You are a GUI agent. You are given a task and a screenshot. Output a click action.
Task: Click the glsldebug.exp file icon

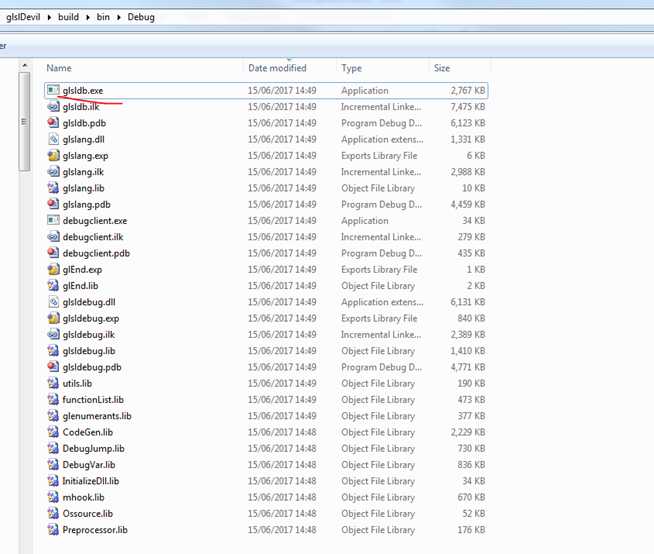click(x=53, y=318)
